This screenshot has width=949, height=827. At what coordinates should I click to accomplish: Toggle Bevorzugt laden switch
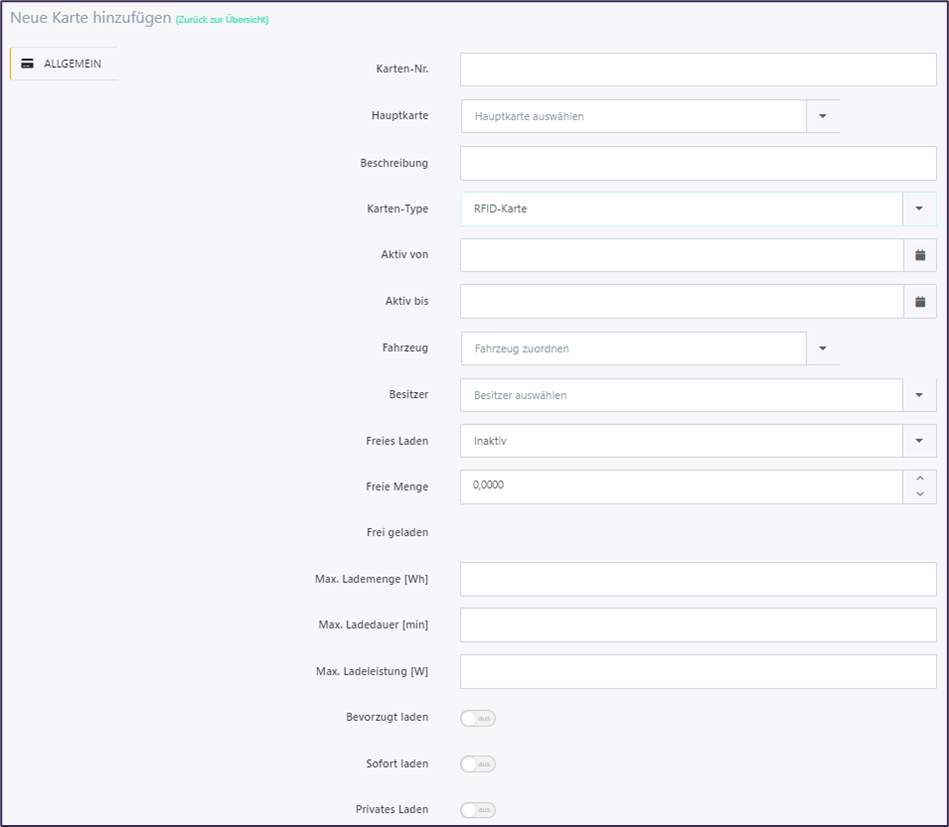point(478,718)
